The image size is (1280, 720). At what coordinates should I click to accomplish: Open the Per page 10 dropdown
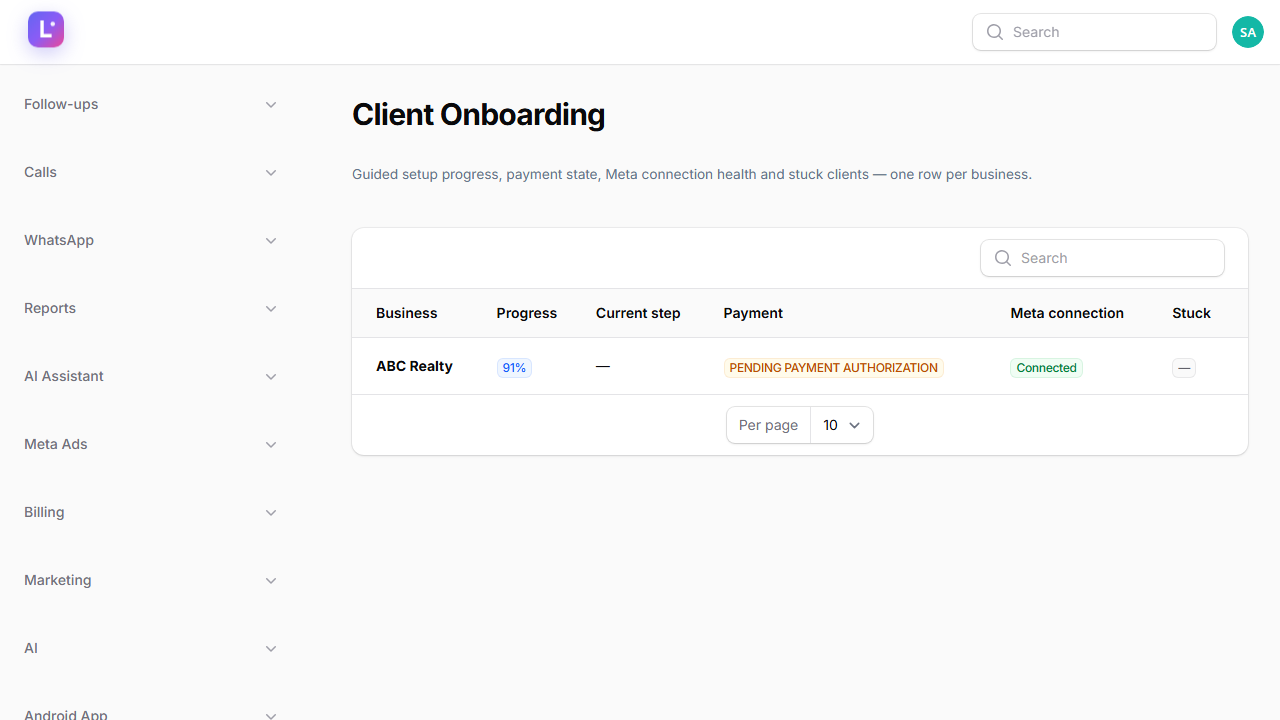coord(841,425)
